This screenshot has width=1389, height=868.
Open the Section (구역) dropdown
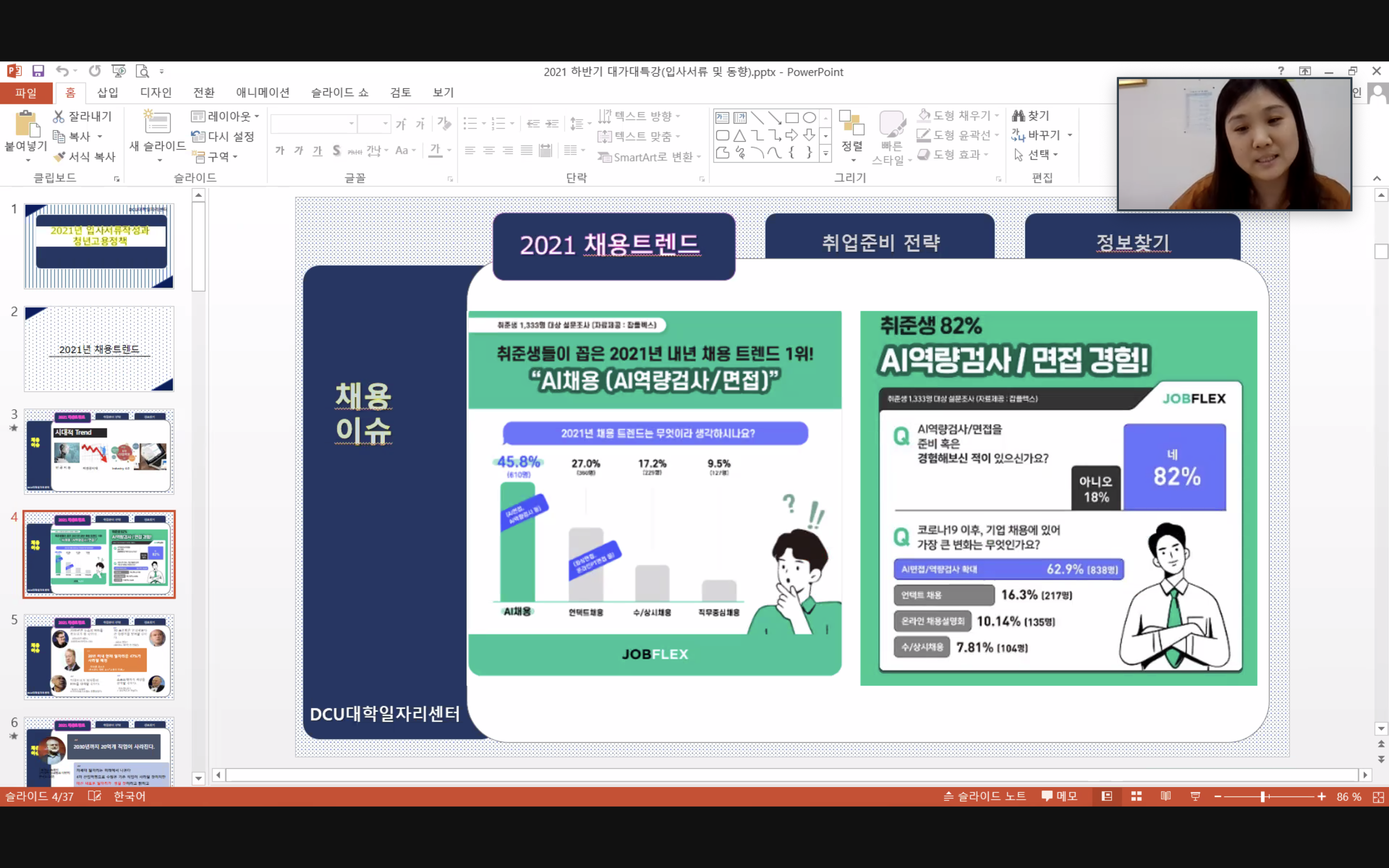pos(215,157)
